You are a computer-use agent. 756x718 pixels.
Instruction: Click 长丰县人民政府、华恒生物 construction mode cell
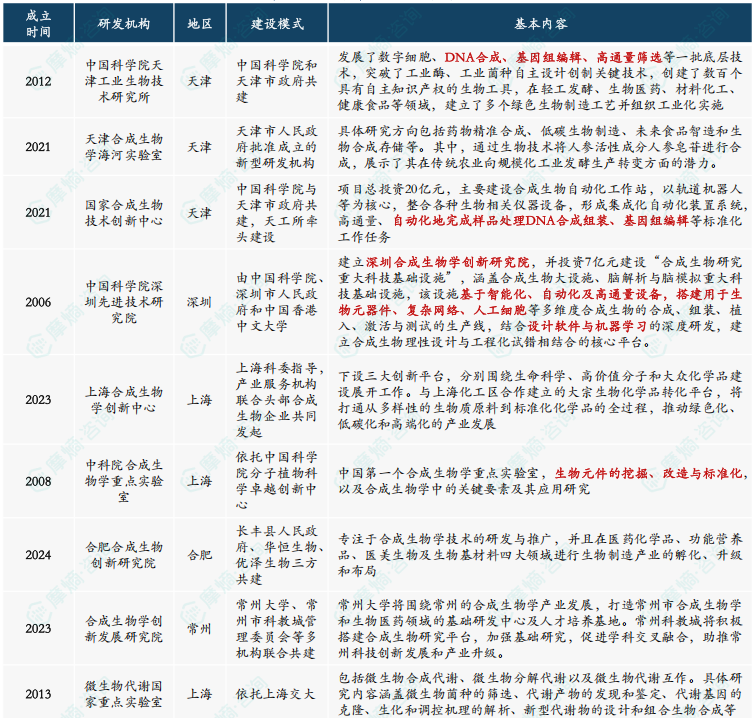tap(277, 555)
